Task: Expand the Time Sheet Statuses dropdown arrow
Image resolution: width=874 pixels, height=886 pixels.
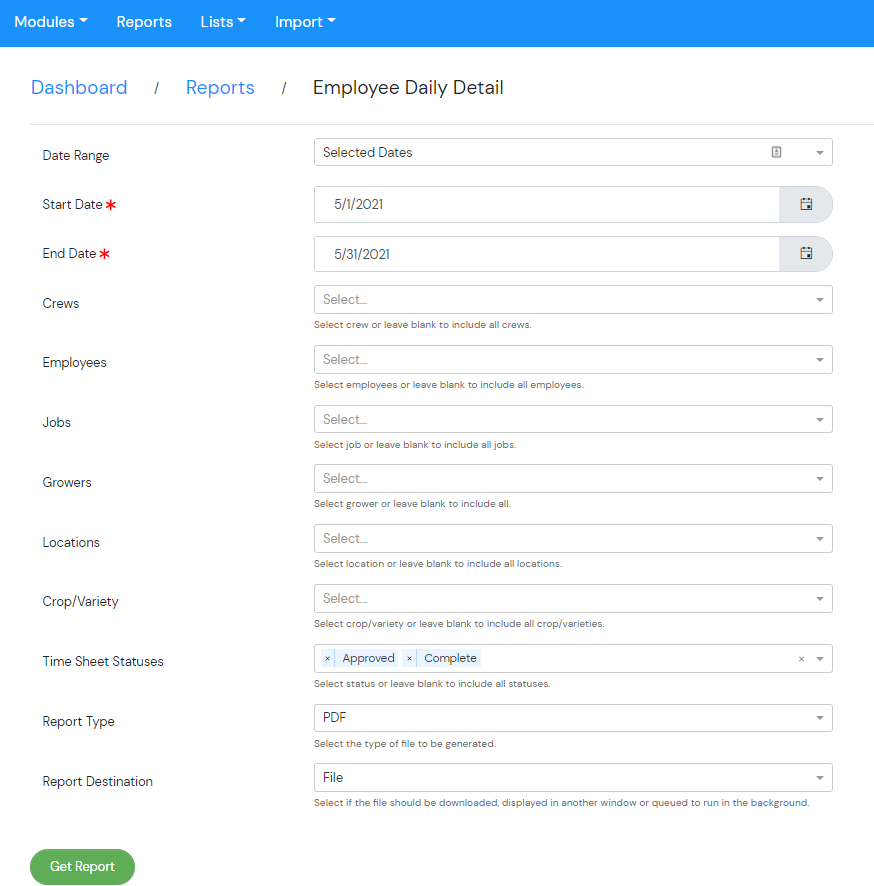Action: click(x=820, y=659)
